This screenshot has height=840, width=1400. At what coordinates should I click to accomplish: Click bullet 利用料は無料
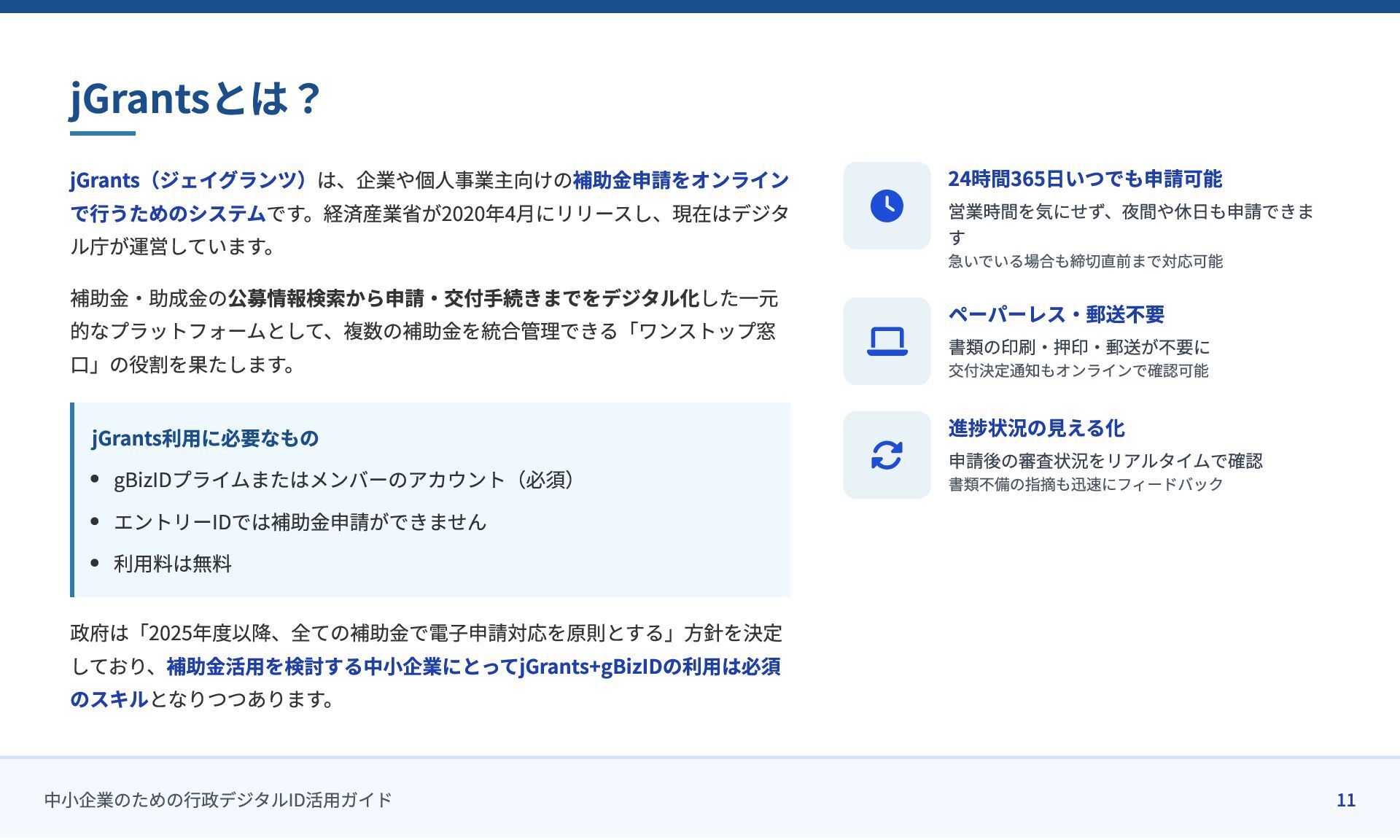click(x=173, y=564)
